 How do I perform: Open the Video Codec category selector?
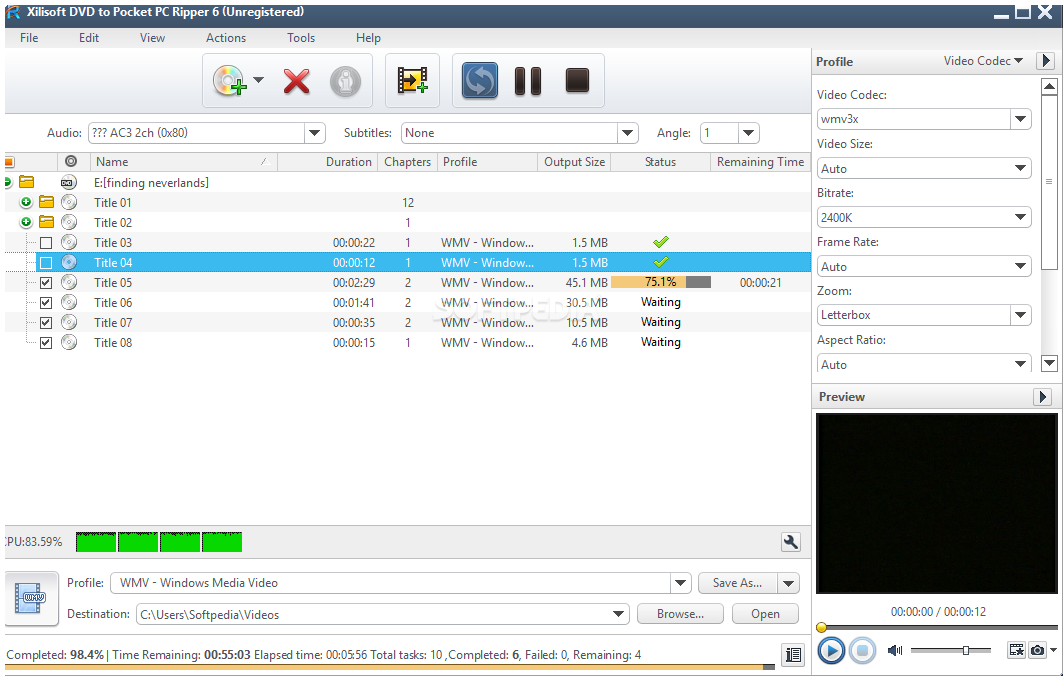click(983, 60)
